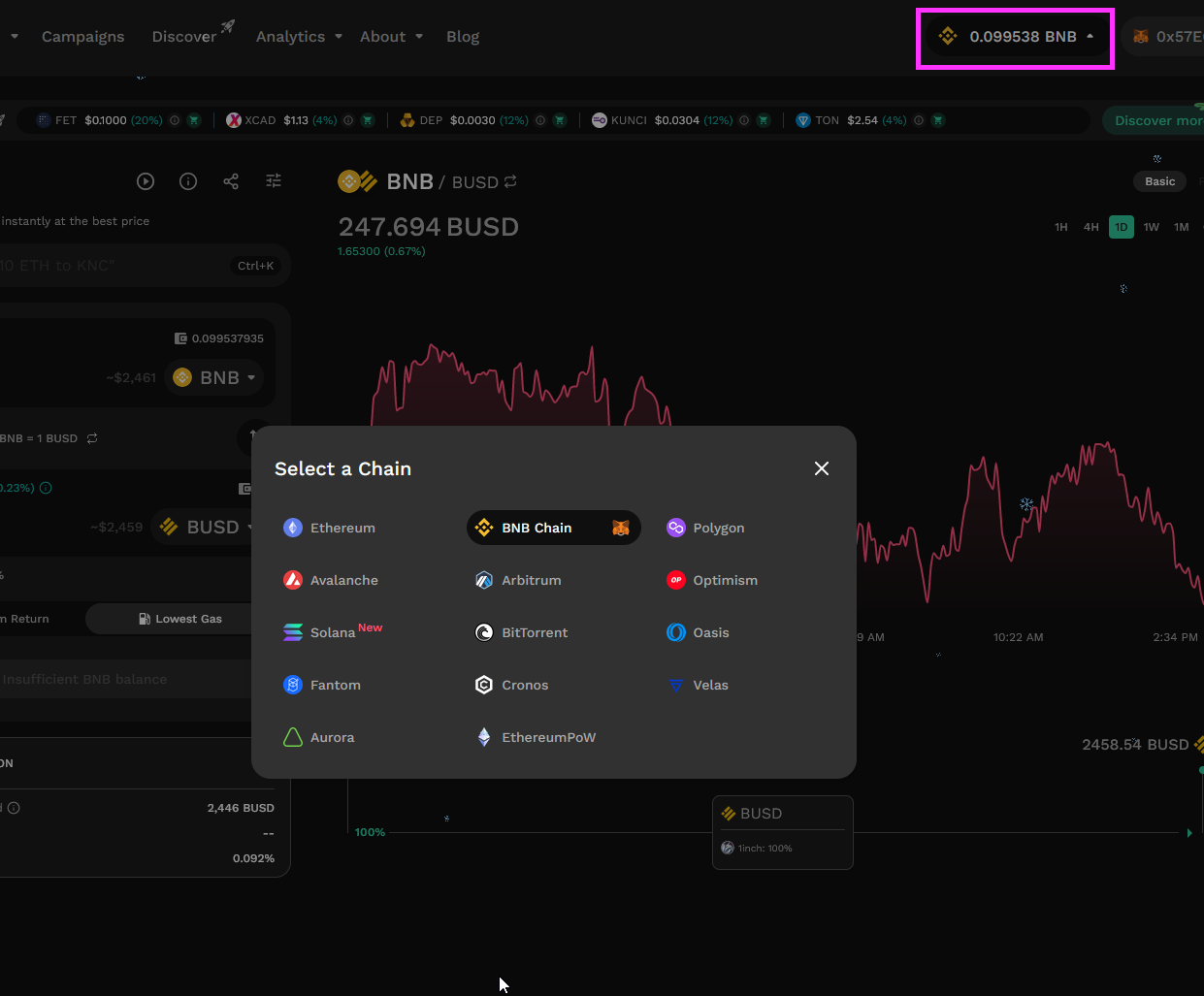Click the cart icon next to KUNCI
This screenshot has width=1204, height=996.
click(x=764, y=120)
